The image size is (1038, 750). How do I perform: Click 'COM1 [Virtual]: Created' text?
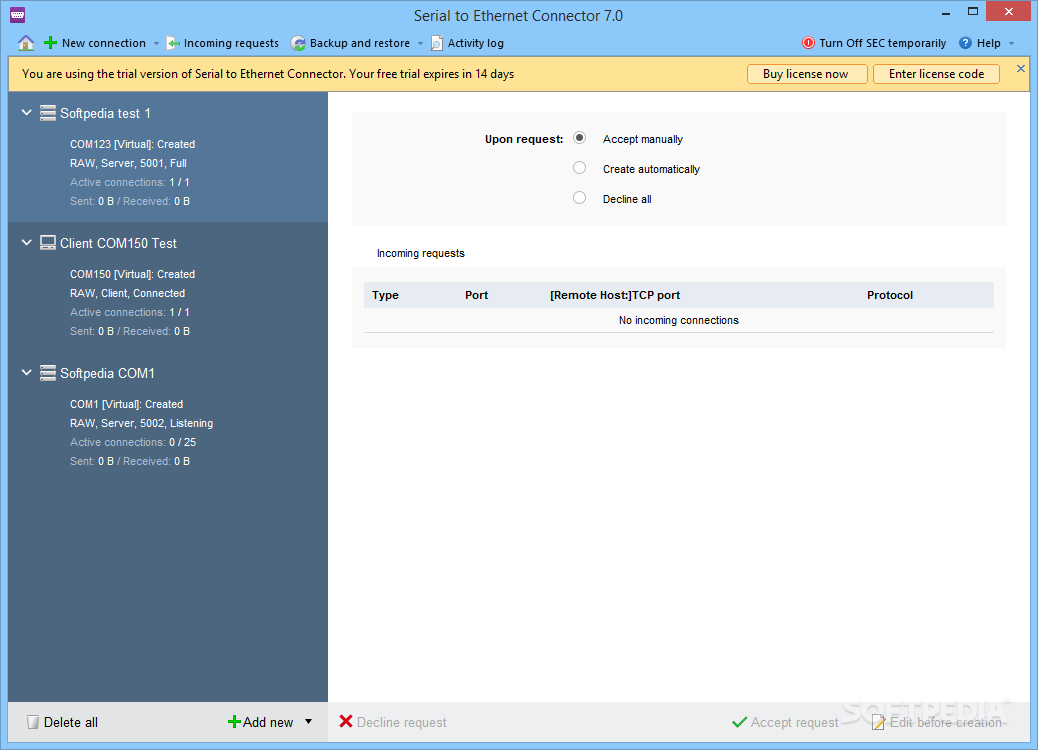126,404
